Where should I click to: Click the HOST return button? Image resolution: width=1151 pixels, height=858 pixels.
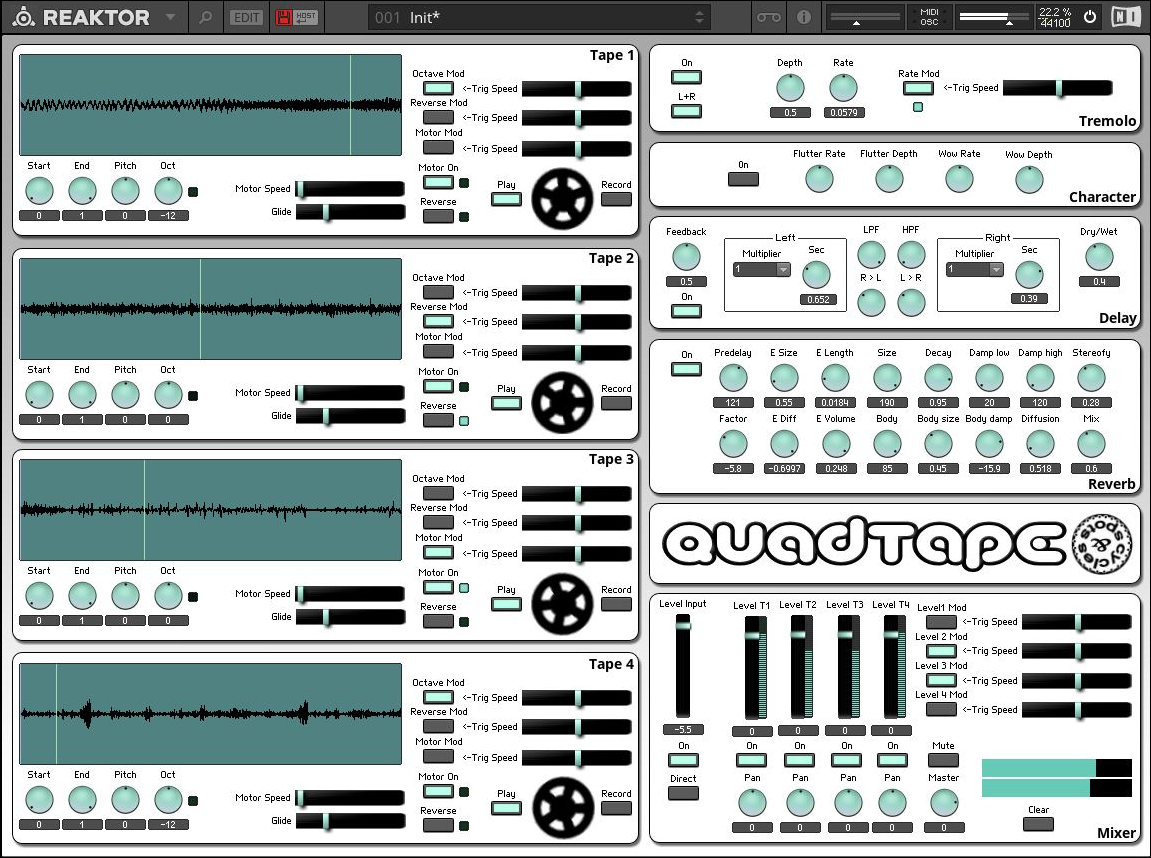click(x=306, y=18)
